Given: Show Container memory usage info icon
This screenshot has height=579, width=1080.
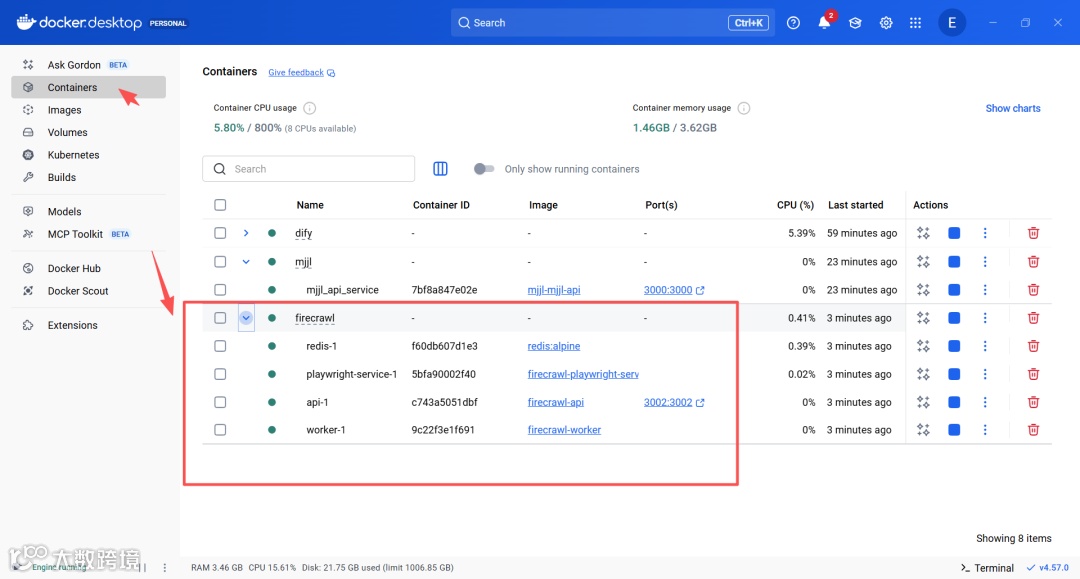Looking at the screenshot, I should 744,108.
